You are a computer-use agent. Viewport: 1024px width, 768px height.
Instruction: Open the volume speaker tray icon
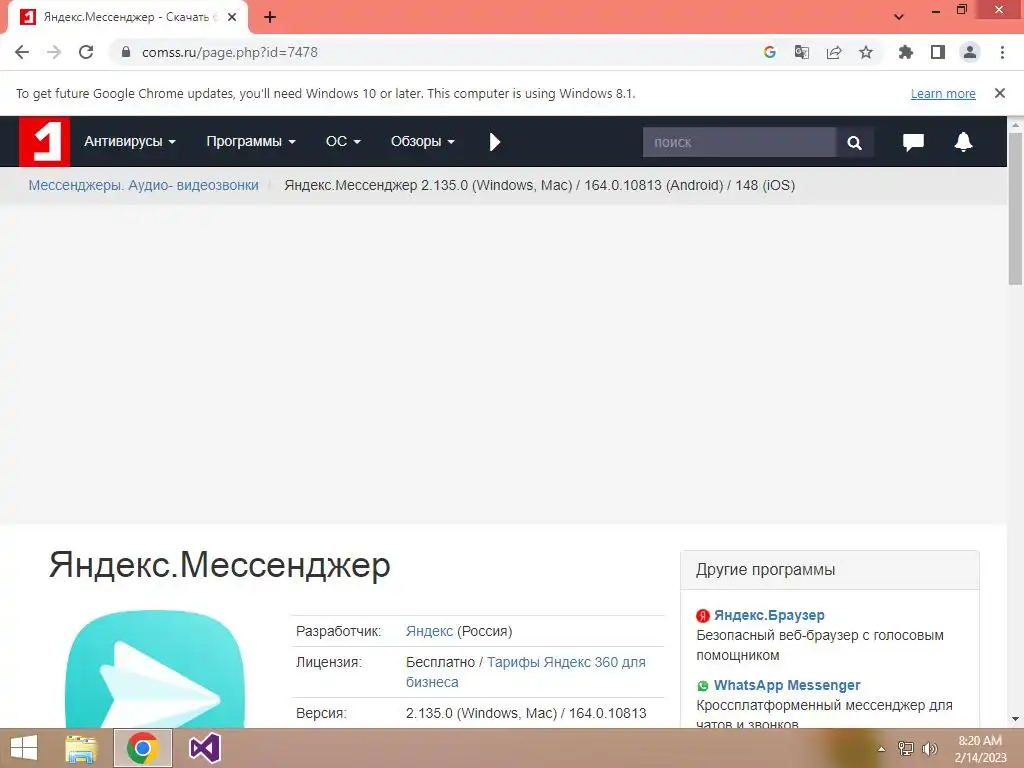929,749
